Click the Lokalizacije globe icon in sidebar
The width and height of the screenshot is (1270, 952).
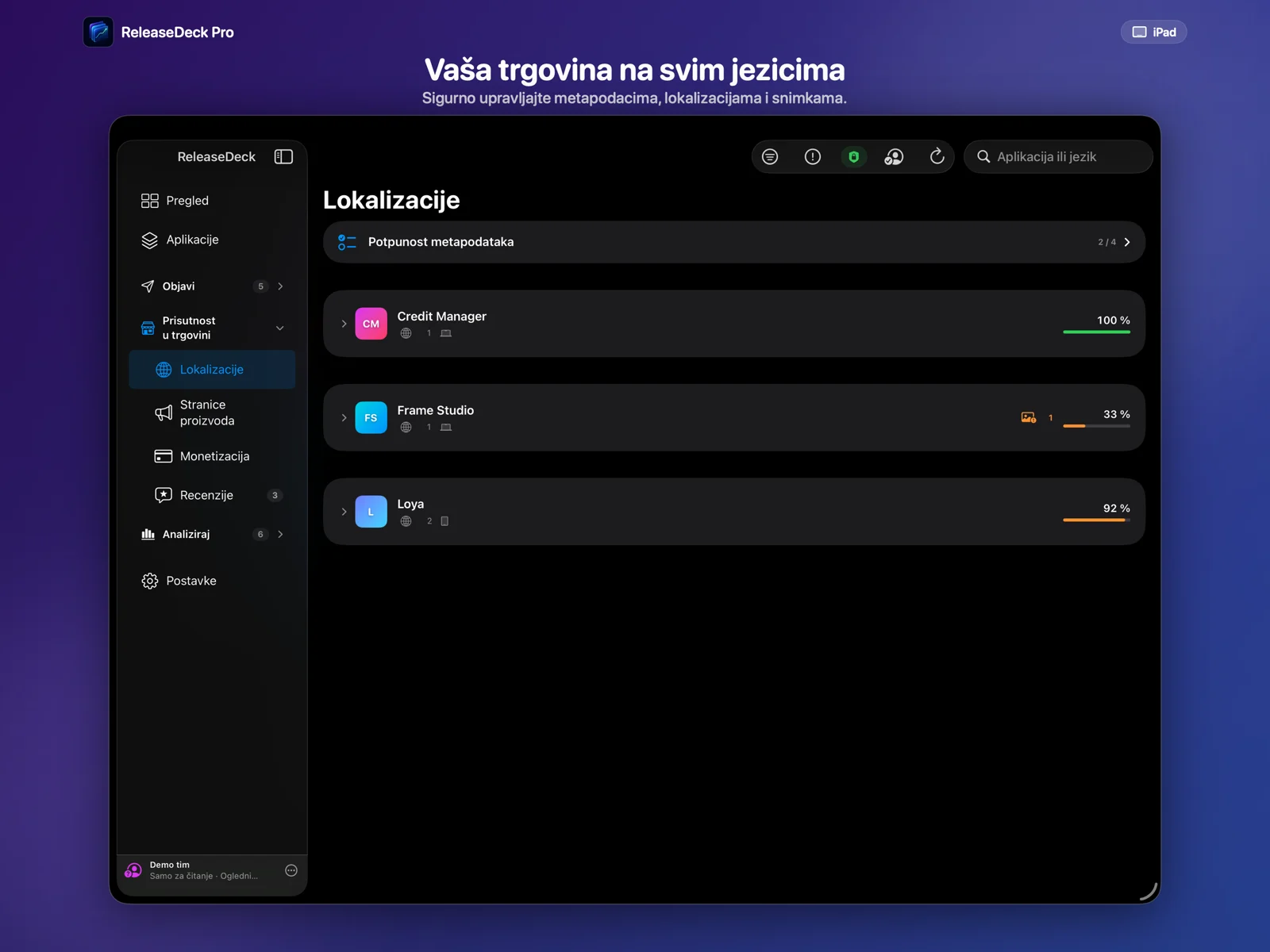click(x=164, y=370)
